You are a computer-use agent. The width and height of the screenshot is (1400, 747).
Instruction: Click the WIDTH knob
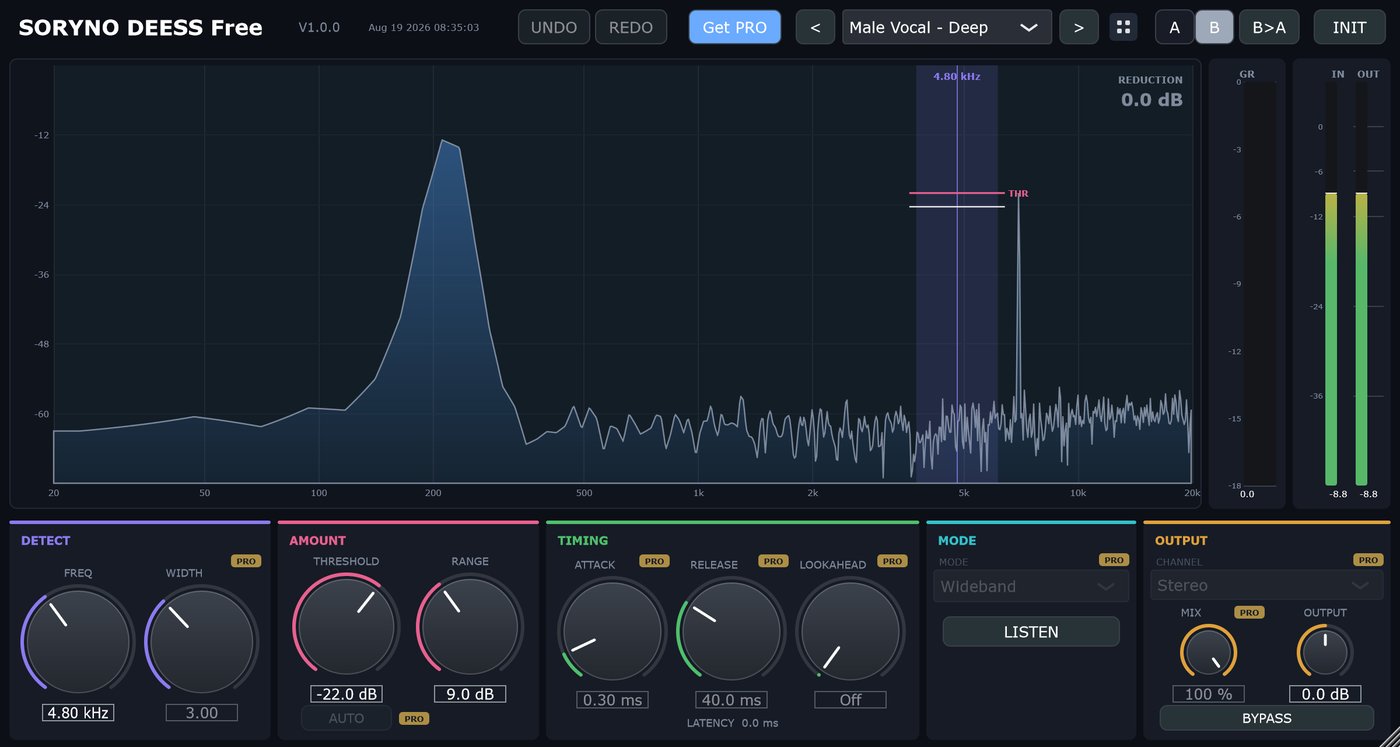(x=201, y=641)
